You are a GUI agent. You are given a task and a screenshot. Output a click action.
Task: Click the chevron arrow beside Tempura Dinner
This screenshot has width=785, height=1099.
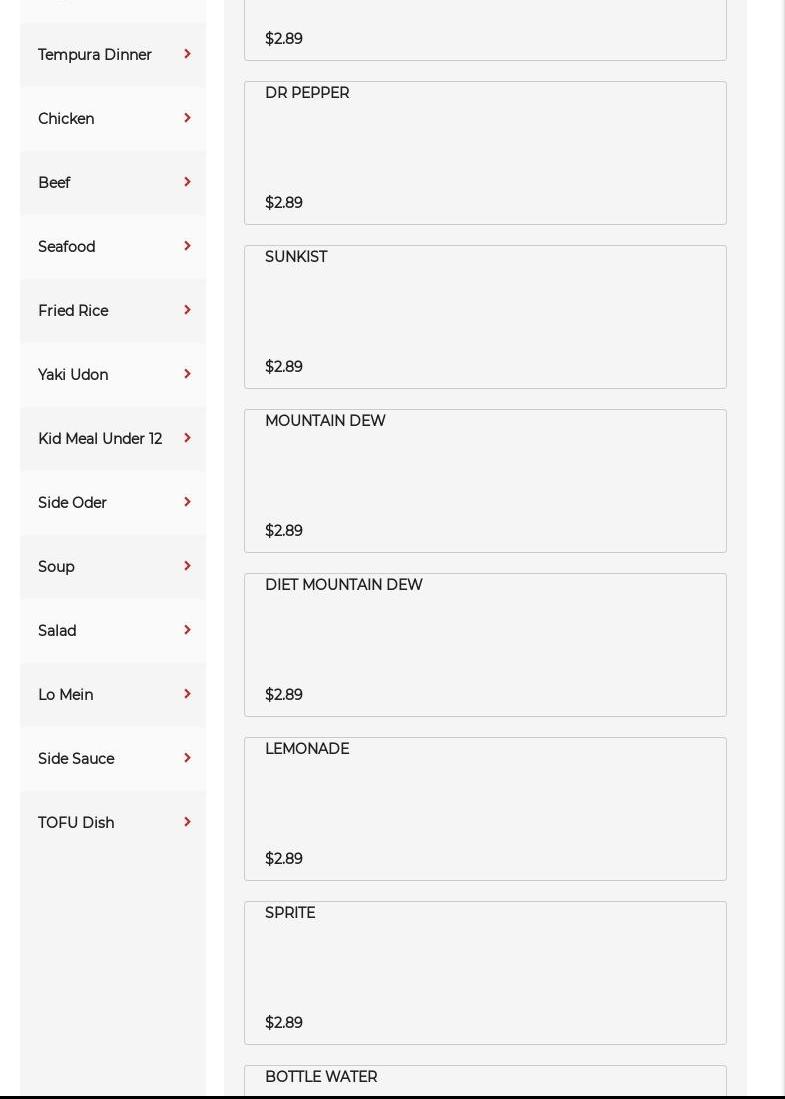coord(187,54)
